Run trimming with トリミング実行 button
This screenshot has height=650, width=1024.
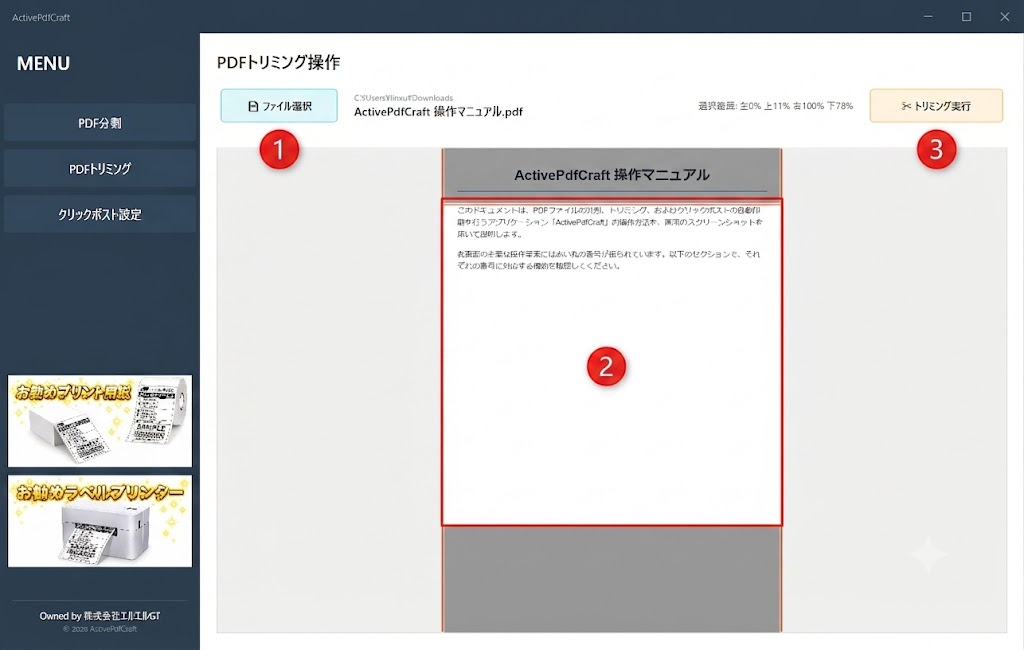[x=936, y=106]
